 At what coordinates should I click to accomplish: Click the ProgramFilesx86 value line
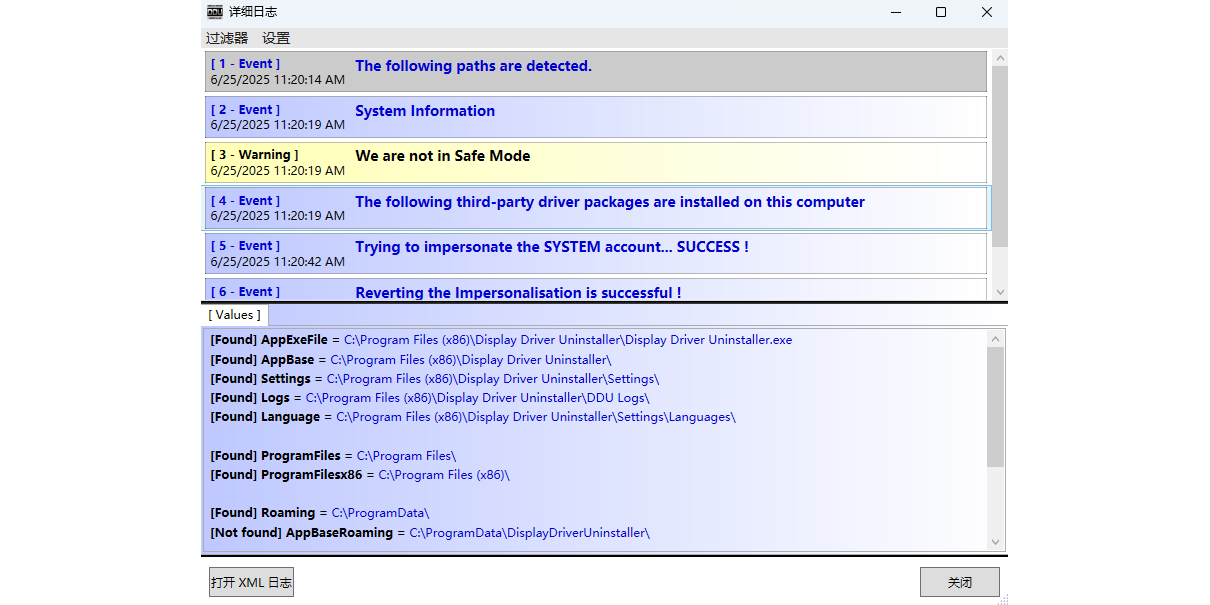360,475
